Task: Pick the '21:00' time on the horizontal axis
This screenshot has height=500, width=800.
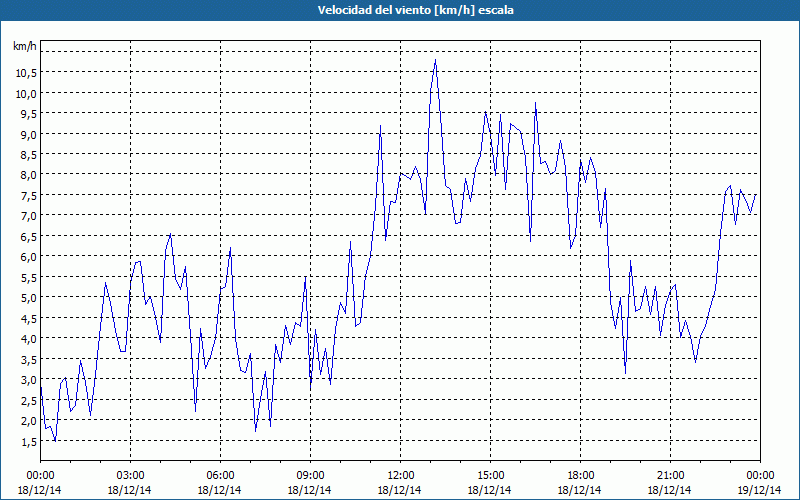Action: [670, 476]
